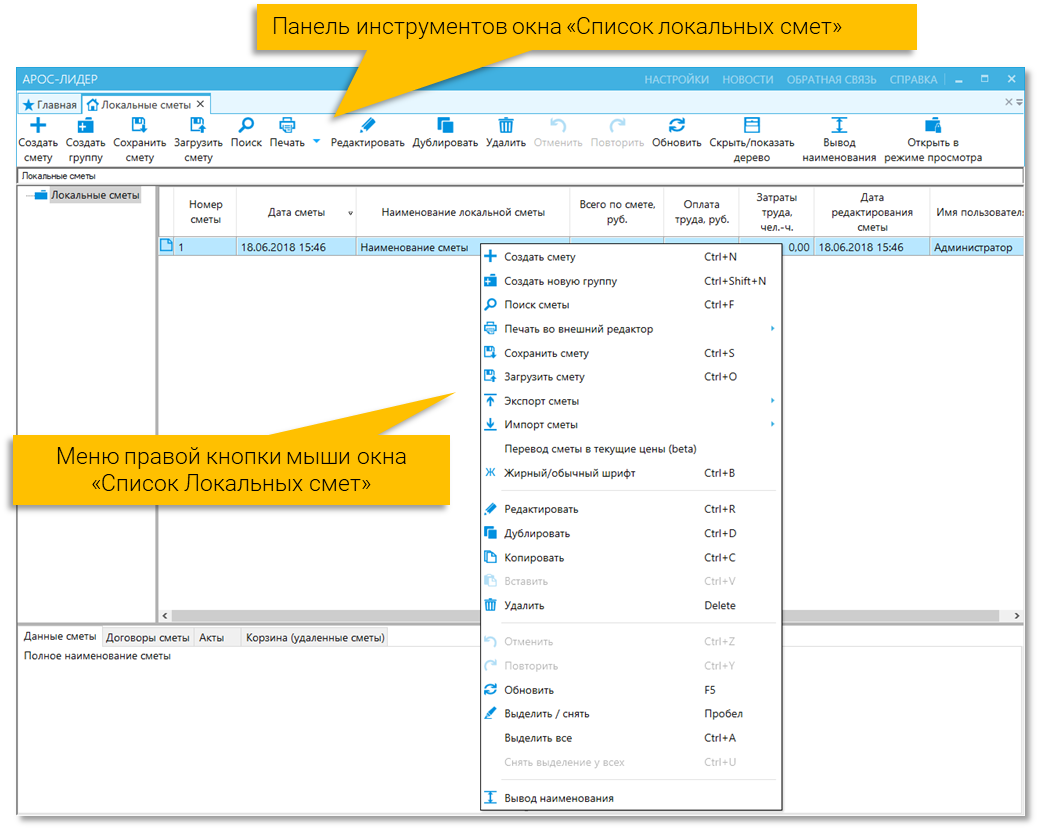Choose Копировать in context menu
Image resolution: width=1038 pixels, height=829 pixels.
631,558
